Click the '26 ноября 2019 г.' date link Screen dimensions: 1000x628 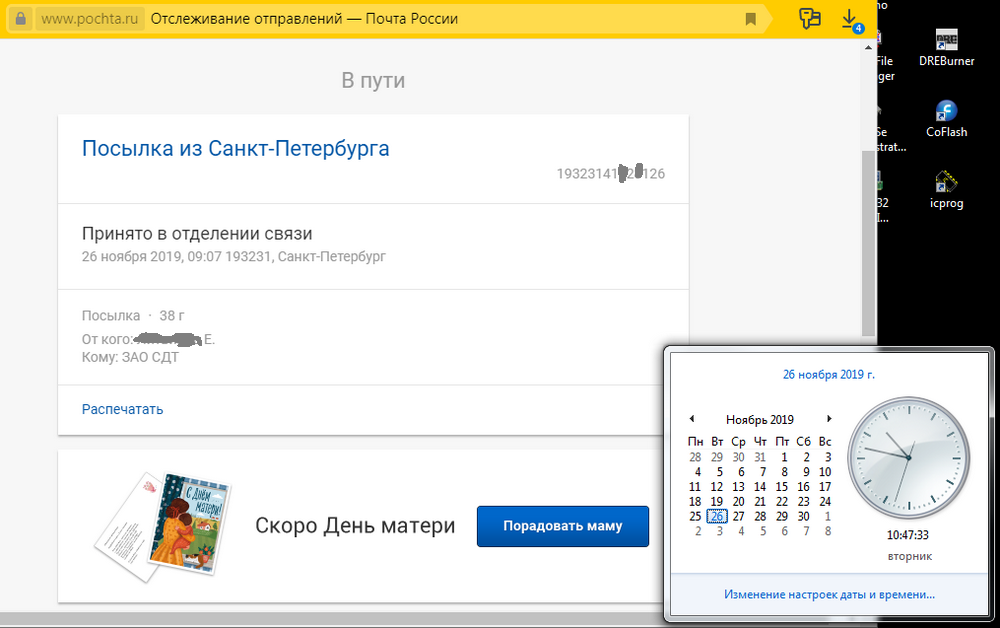(x=828, y=374)
